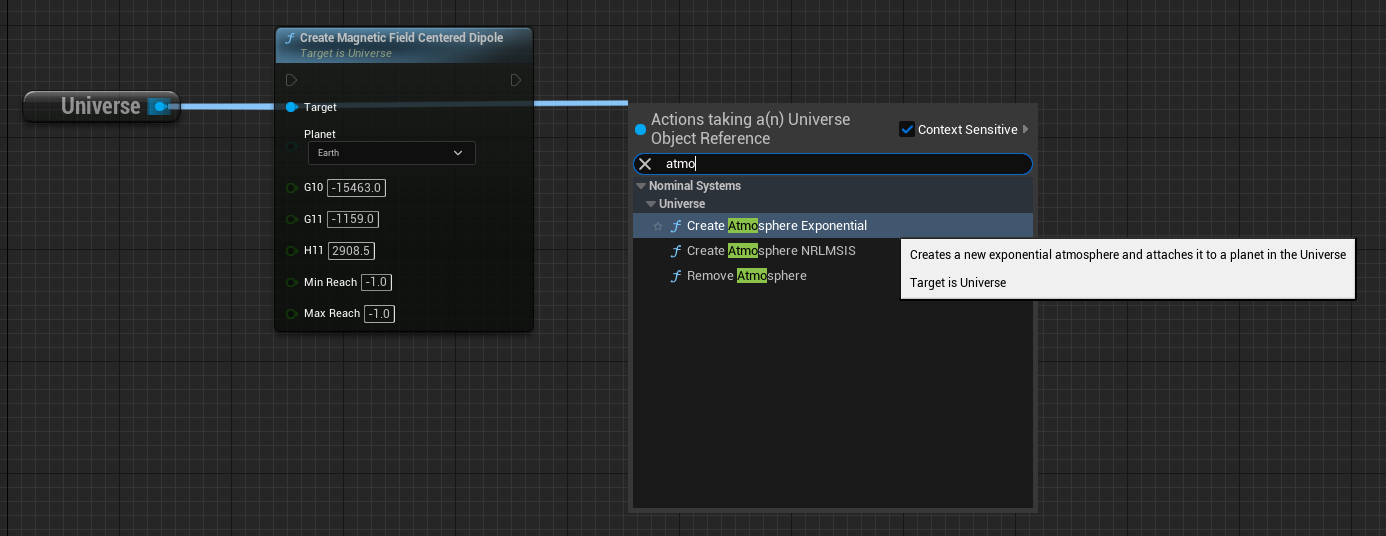Clear search with the X icon
1386x536 pixels.
click(646, 164)
